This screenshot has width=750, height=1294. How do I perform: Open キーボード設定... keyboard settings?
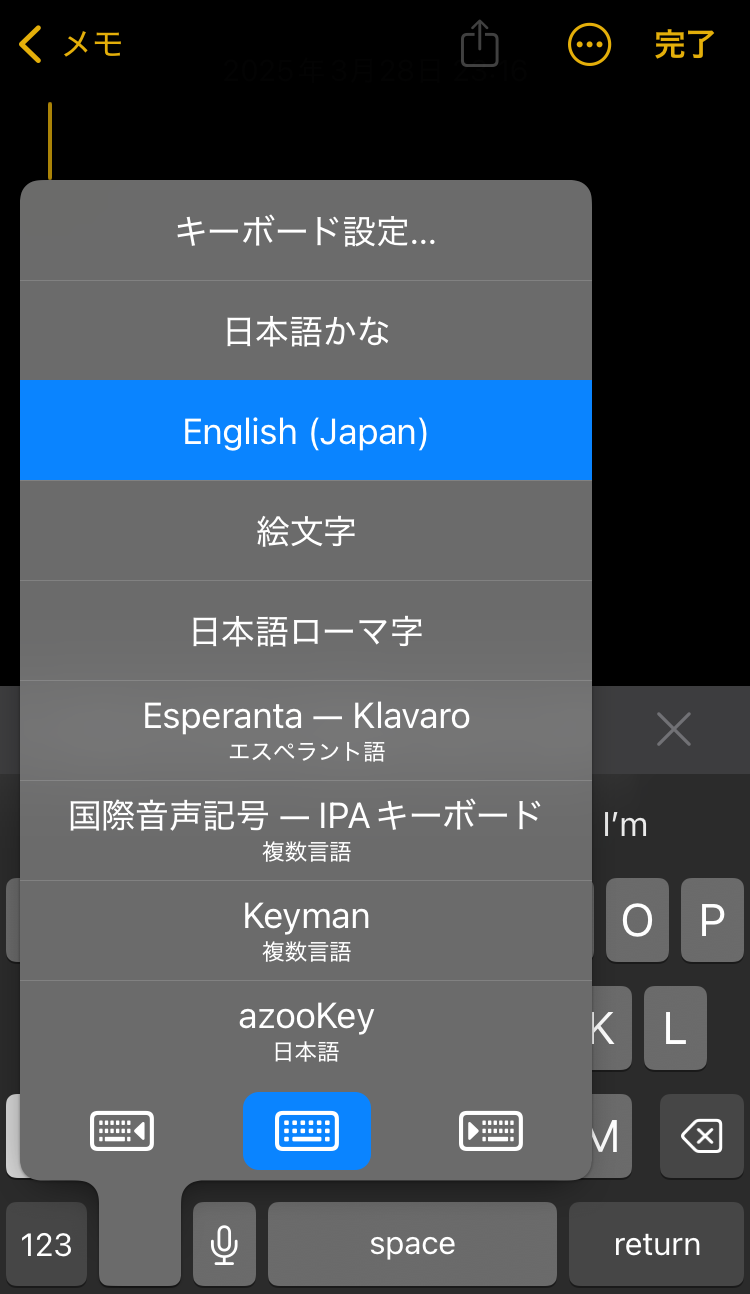306,231
